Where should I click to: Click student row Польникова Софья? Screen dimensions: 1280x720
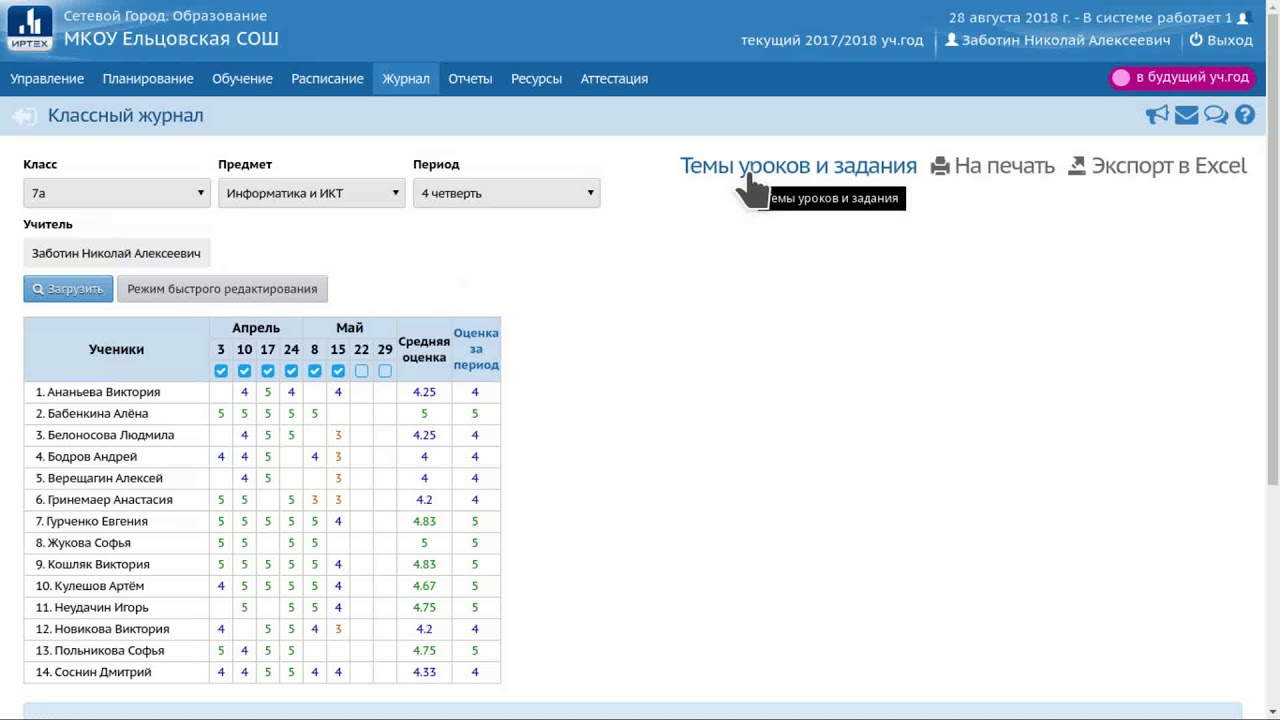(x=262, y=650)
